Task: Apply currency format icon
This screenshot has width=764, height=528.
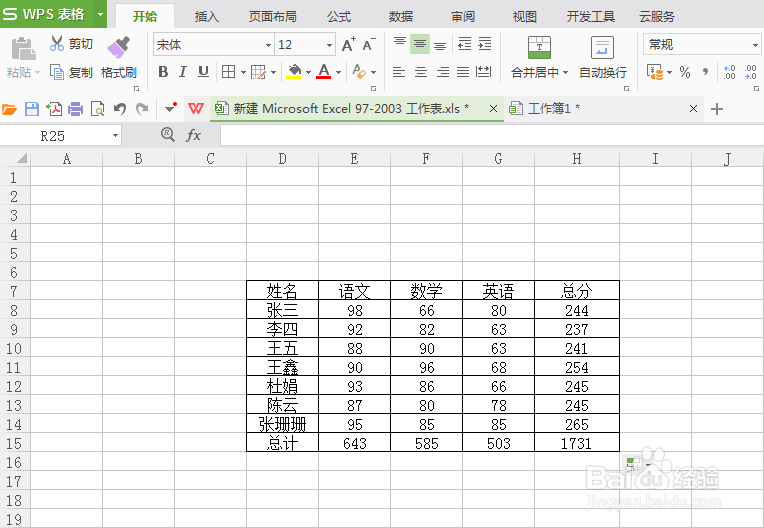Action: click(655, 73)
